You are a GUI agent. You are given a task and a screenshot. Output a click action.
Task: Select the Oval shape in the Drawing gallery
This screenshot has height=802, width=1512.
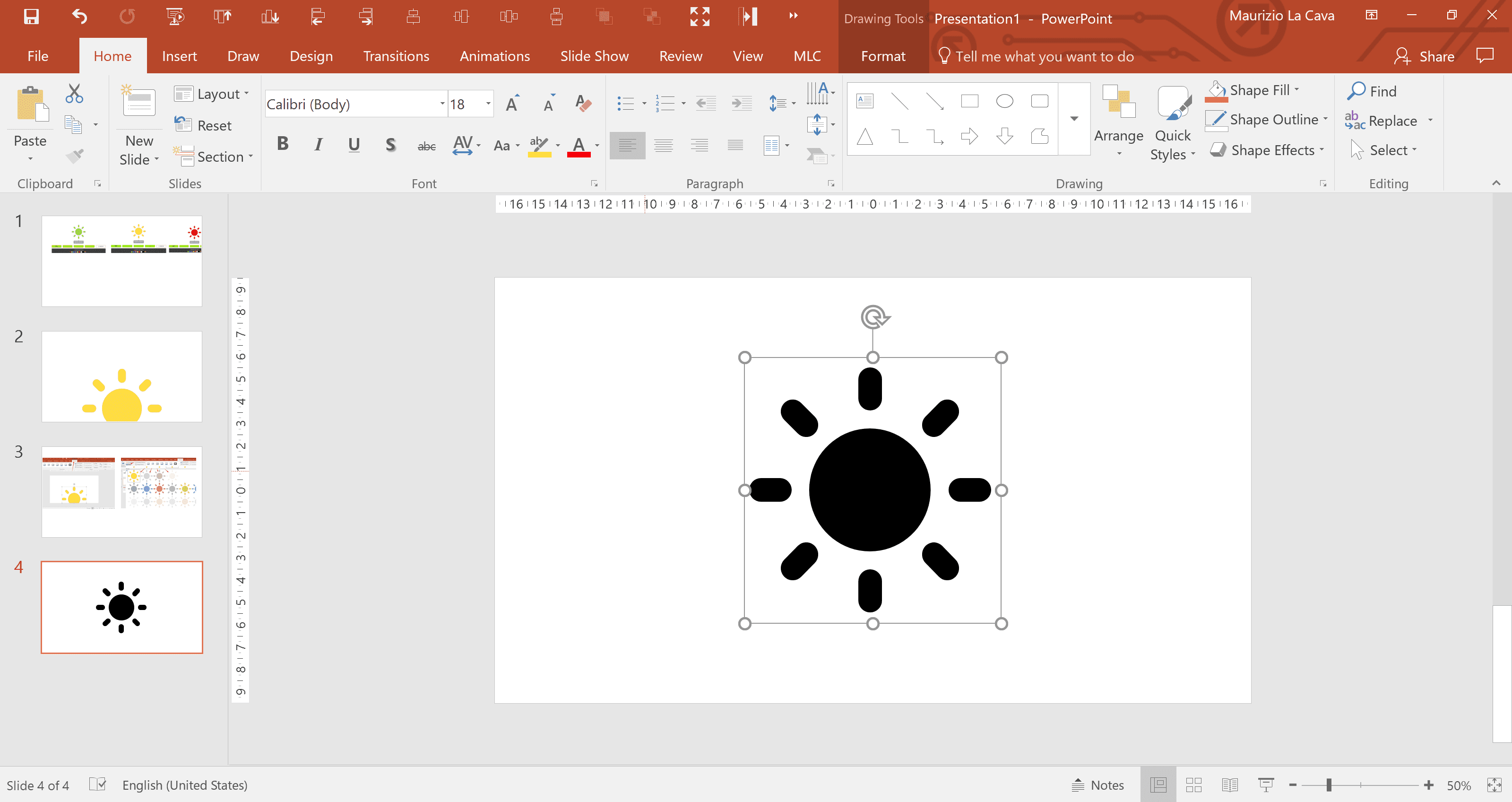coord(1004,100)
